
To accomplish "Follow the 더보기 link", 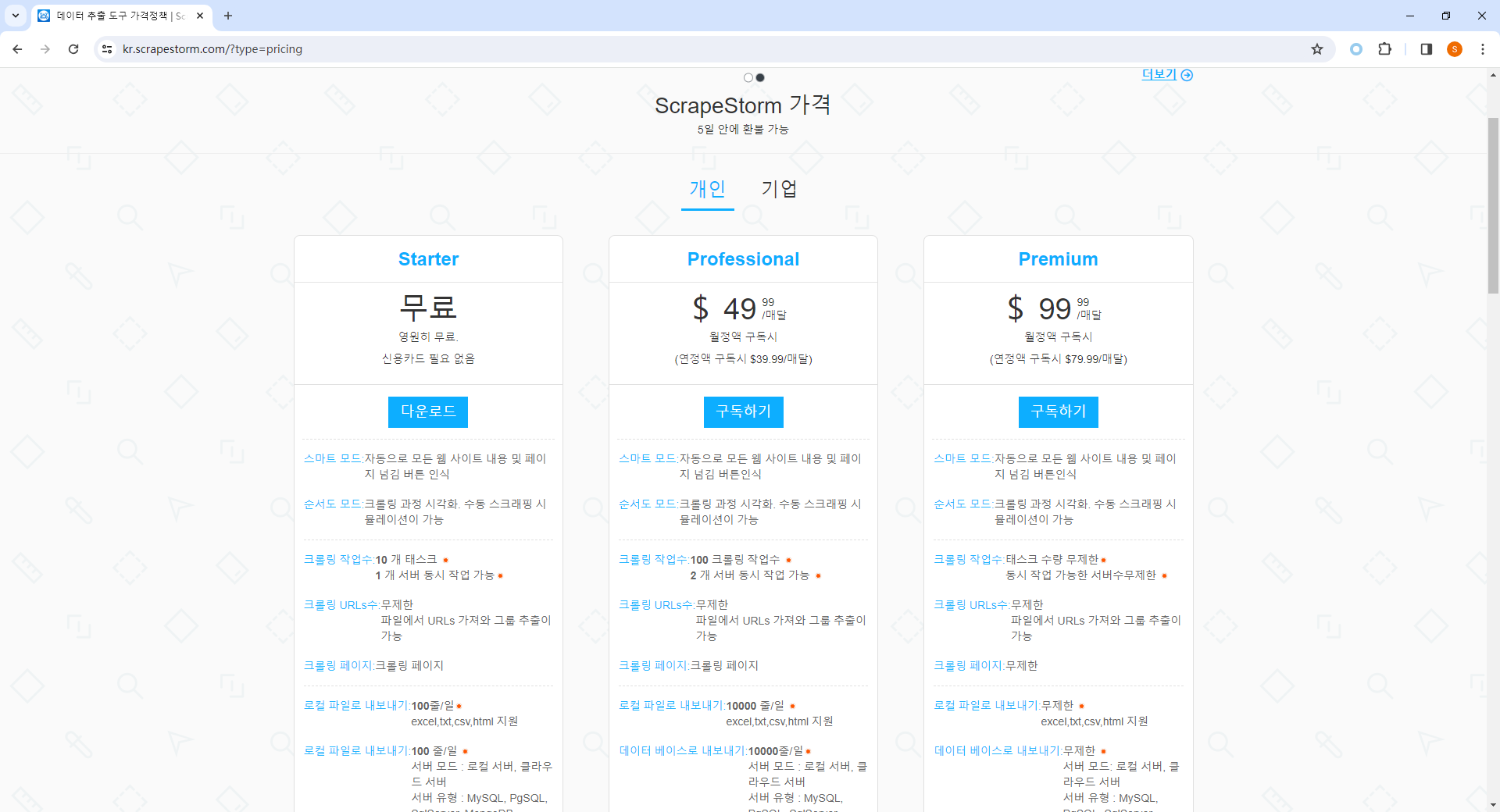I will click(x=1167, y=74).
